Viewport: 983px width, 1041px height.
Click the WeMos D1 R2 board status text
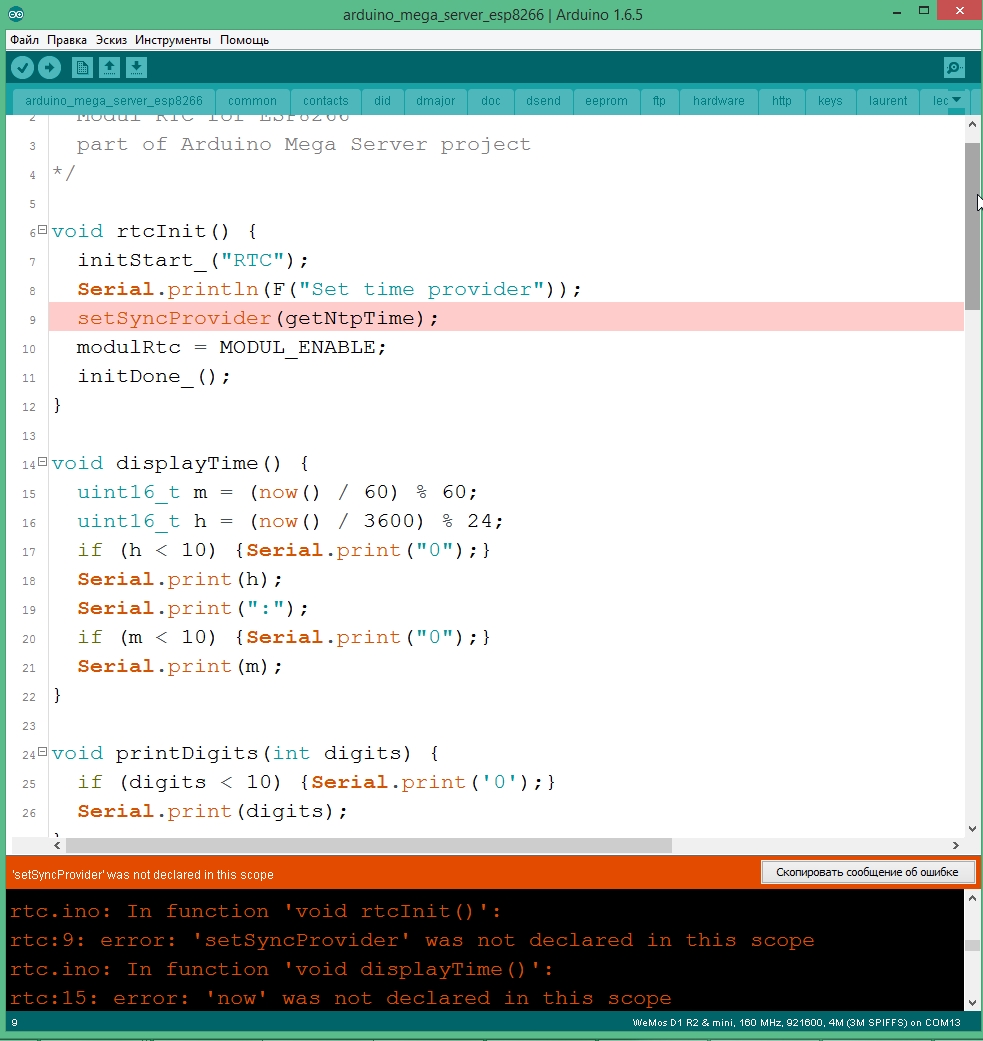pos(796,1022)
